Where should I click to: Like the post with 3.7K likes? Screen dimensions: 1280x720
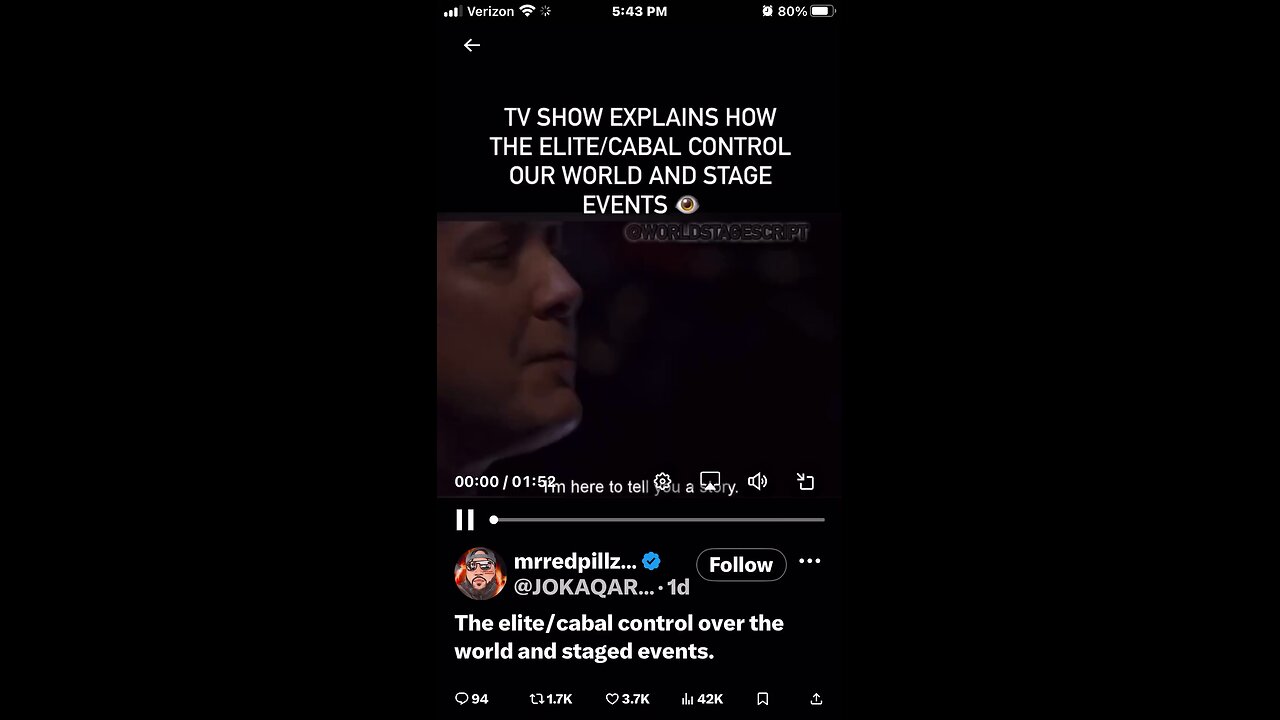click(628, 699)
